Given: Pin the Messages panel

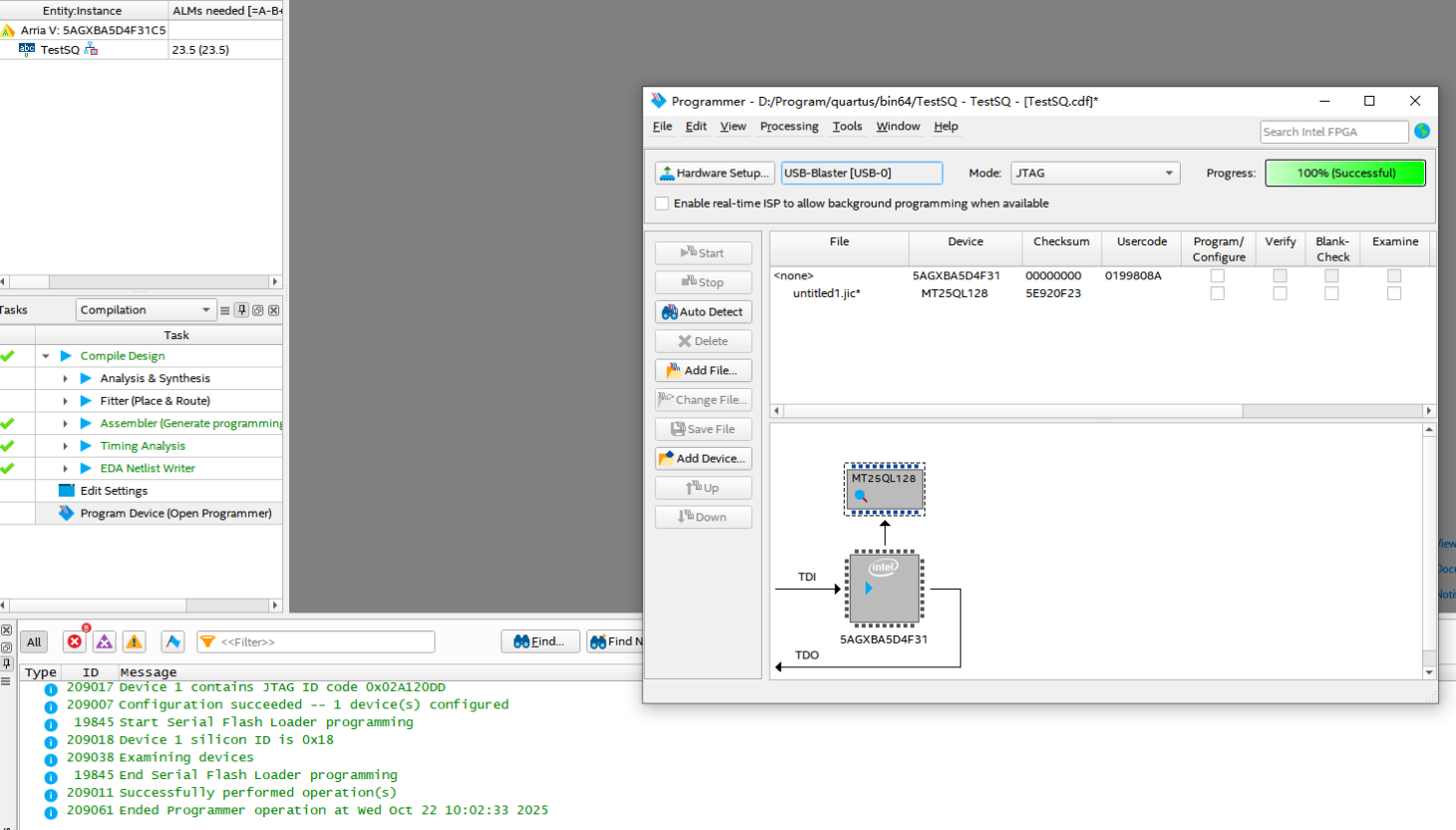Looking at the screenshot, I should [x=6, y=663].
